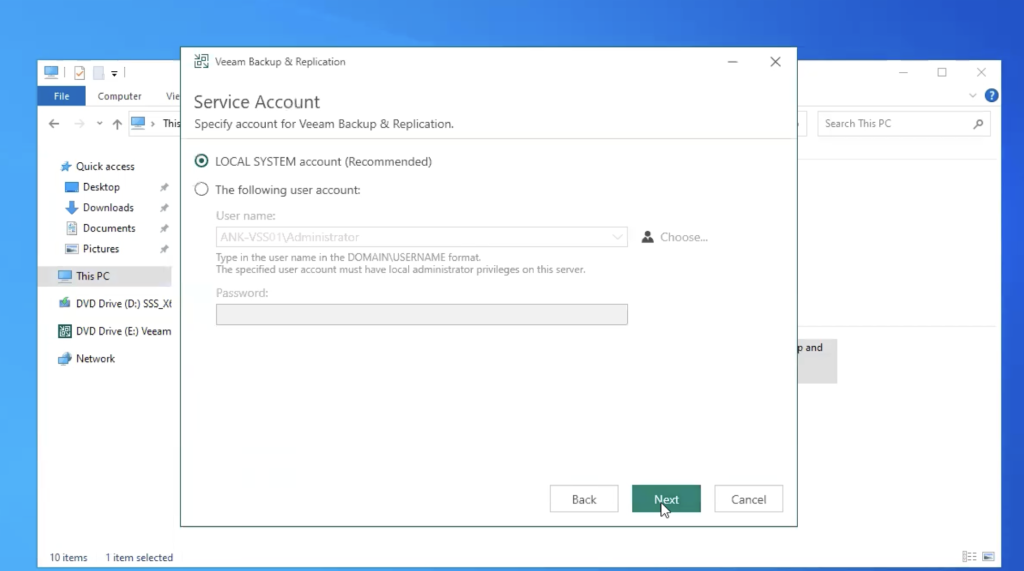Image resolution: width=1024 pixels, height=571 pixels.
Task: Go up one folder level in Explorer
Action: (117, 123)
